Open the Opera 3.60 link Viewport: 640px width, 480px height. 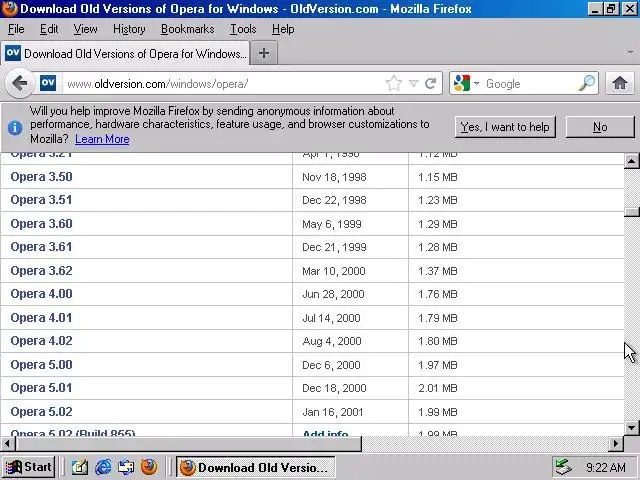coord(41,224)
